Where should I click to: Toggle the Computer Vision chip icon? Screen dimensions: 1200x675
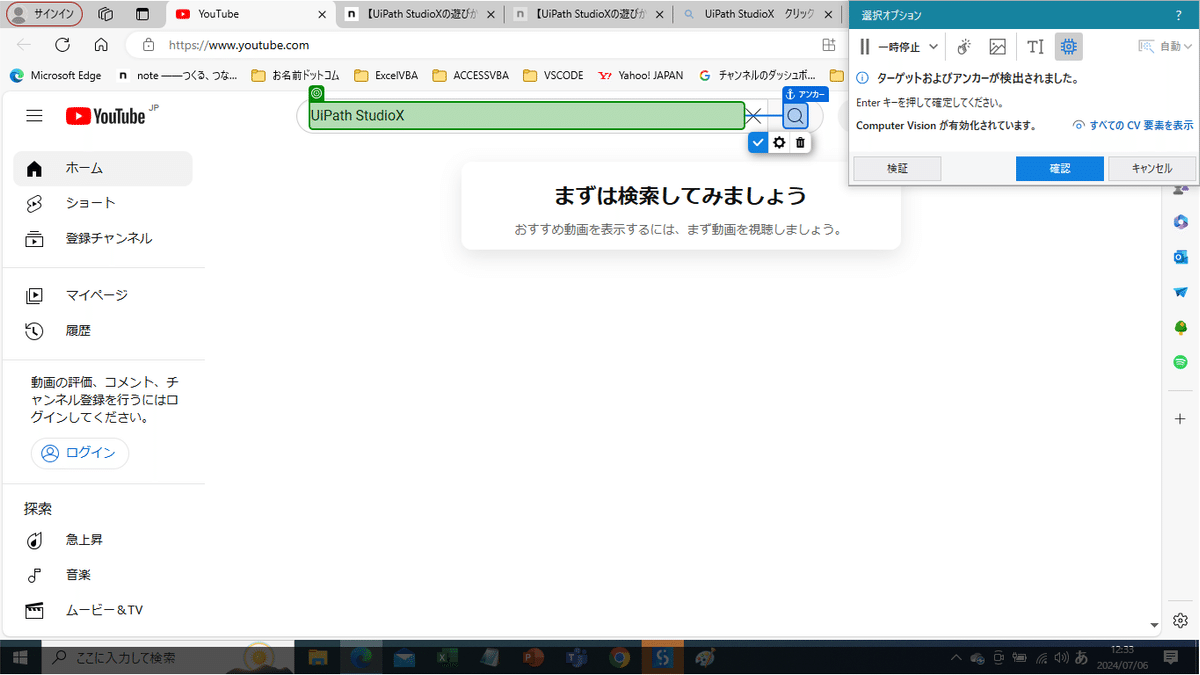(x=1068, y=47)
